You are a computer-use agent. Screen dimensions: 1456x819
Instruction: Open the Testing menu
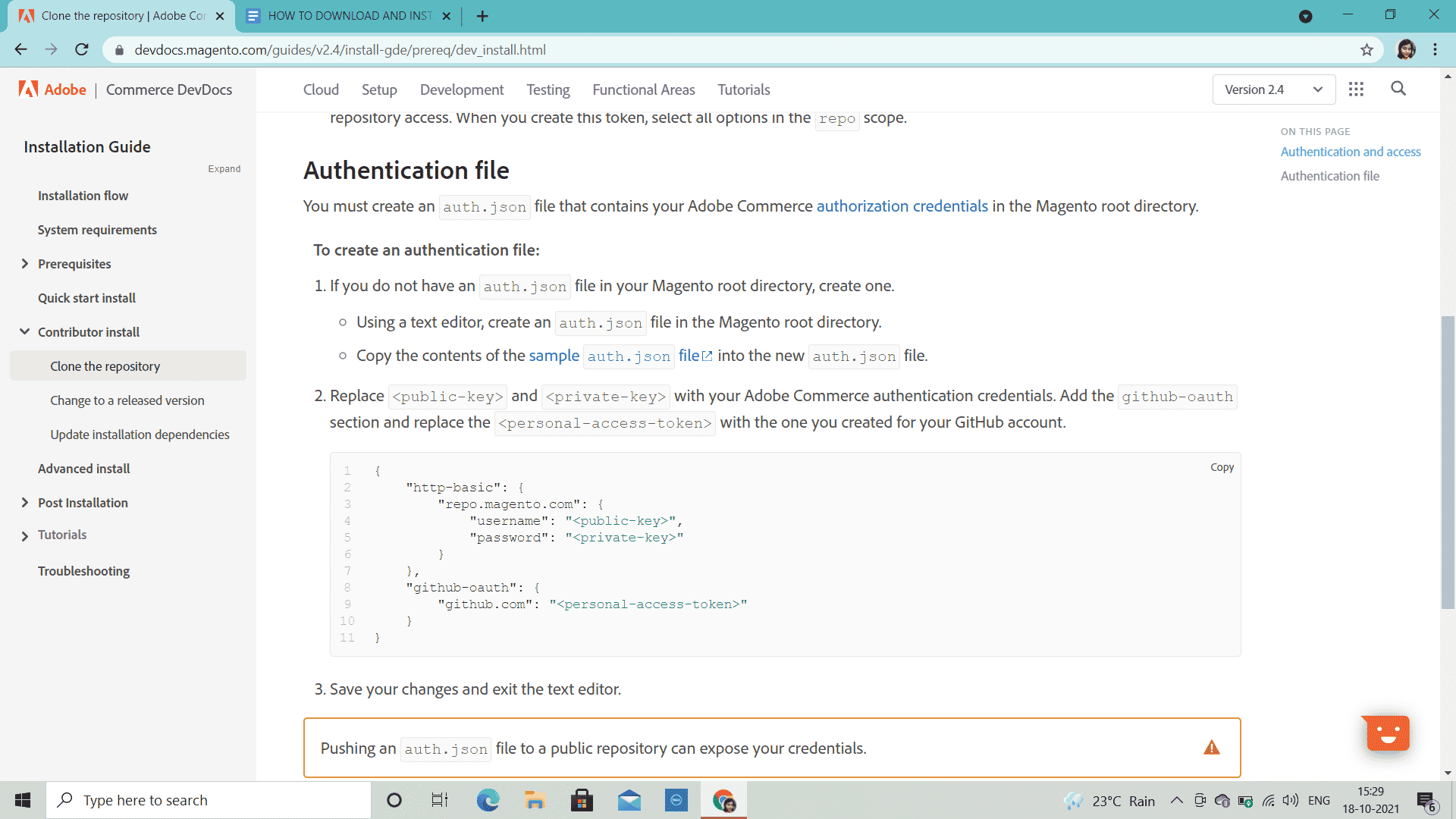click(x=548, y=89)
